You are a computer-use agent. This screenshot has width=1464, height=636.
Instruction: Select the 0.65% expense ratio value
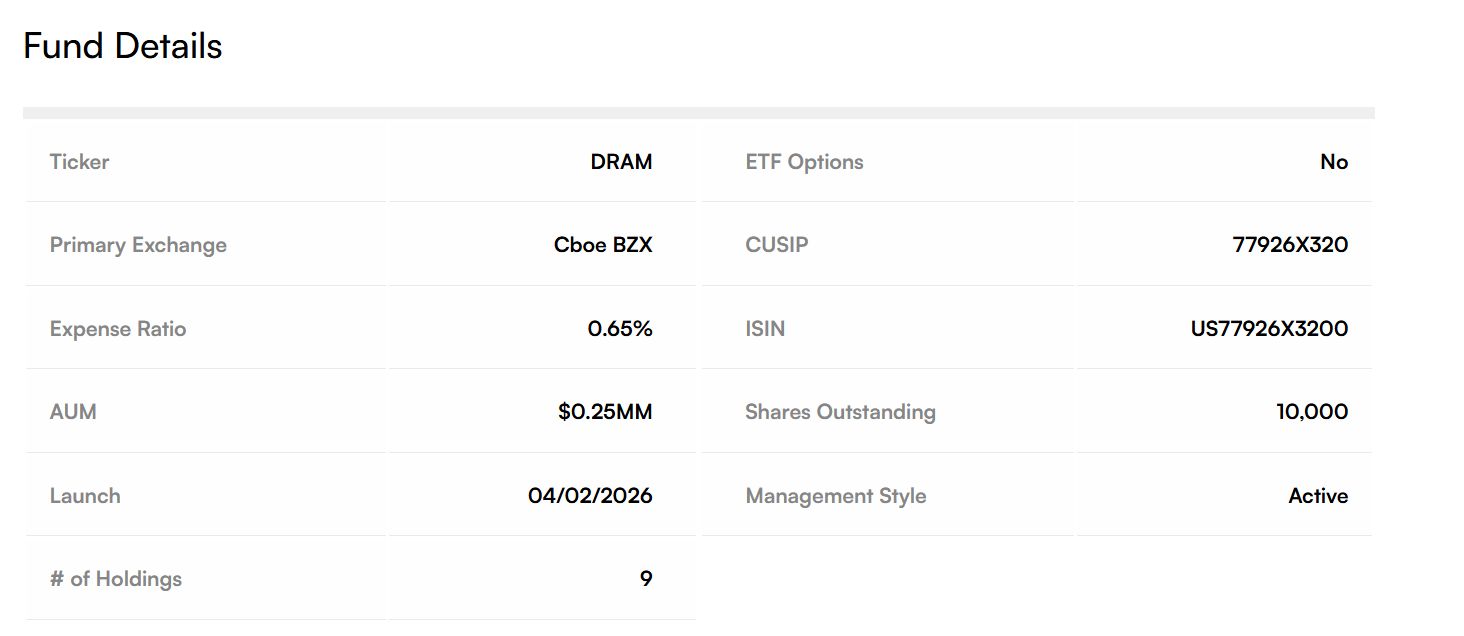pos(620,329)
